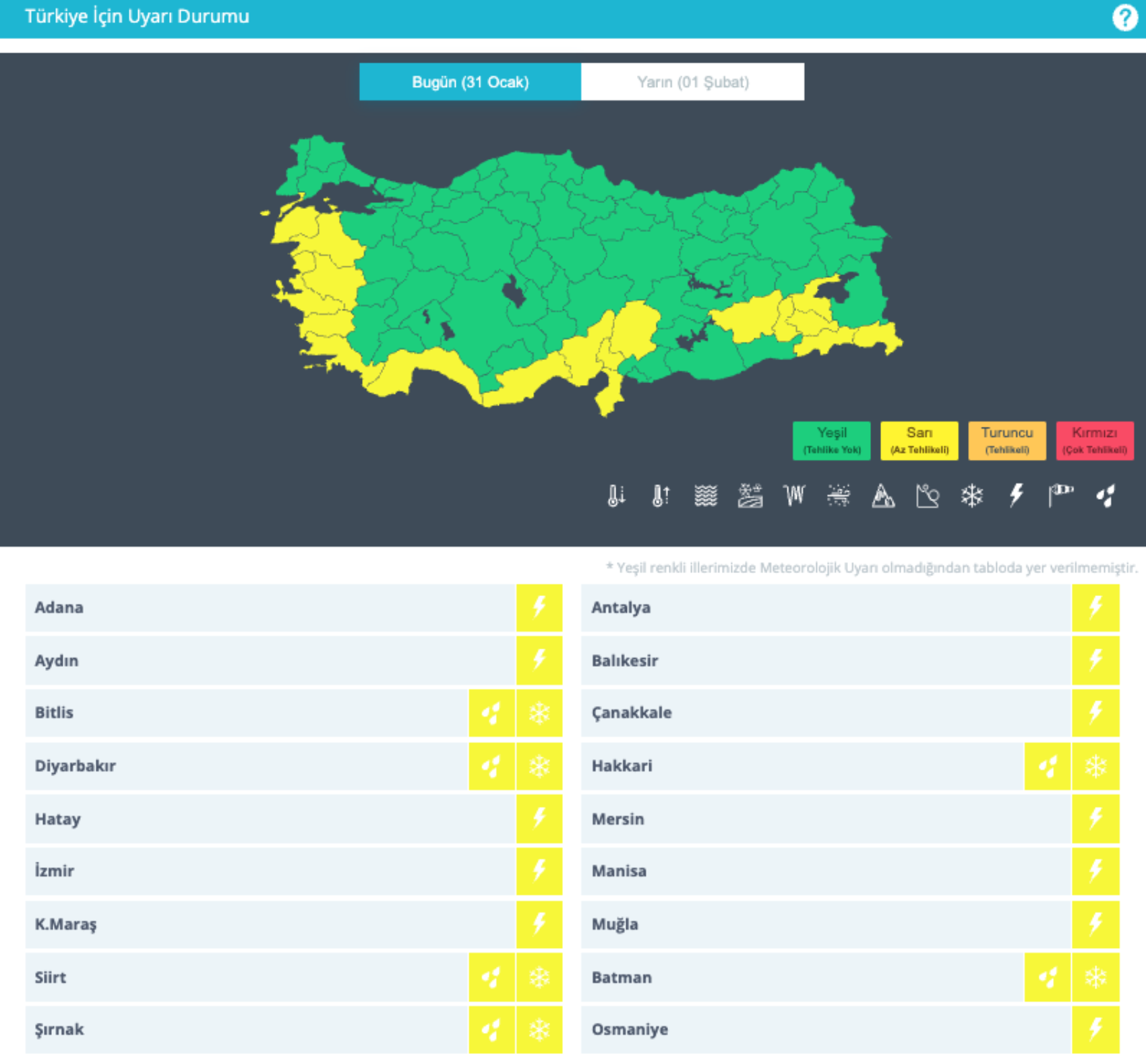Click the Antalya province row
The width and height of the screenshot is (1146, 1064).
[826, 608]
